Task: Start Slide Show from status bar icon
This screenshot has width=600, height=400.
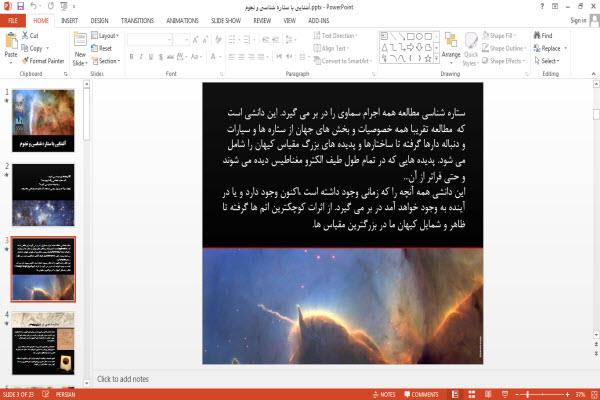Action: [505, 394]
